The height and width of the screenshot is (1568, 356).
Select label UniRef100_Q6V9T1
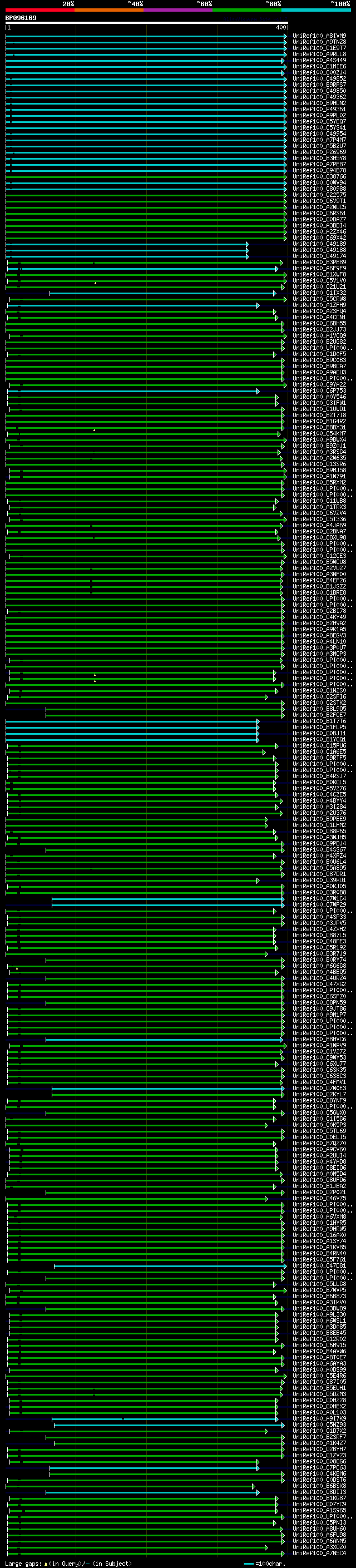coord(319,201)
